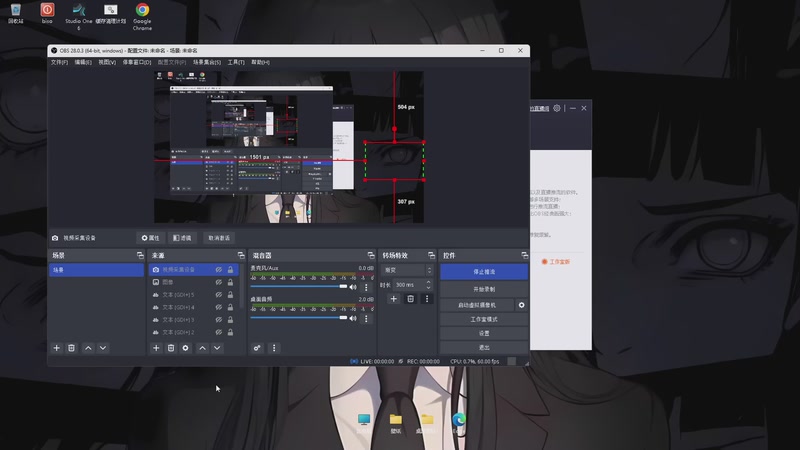Open the View menu
The width and height of the screenshot is (800, 450).
coord(107,62)
